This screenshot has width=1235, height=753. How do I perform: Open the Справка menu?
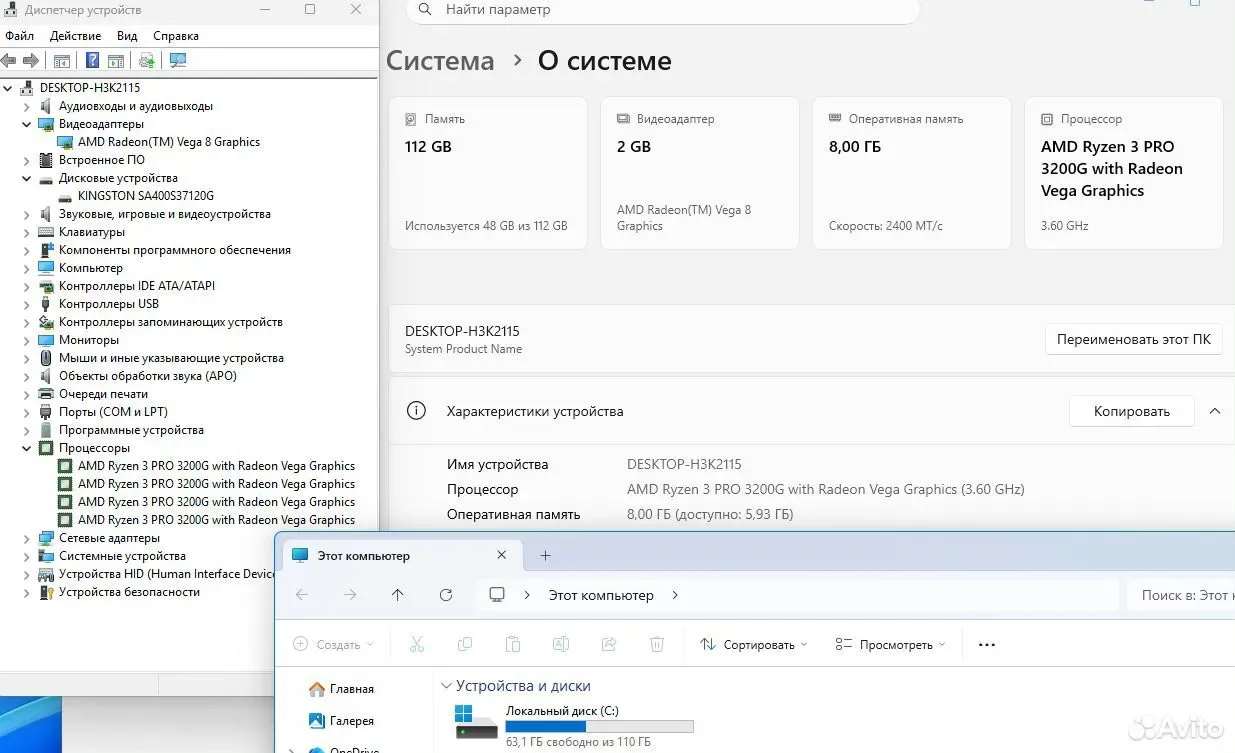pos(176,35)
